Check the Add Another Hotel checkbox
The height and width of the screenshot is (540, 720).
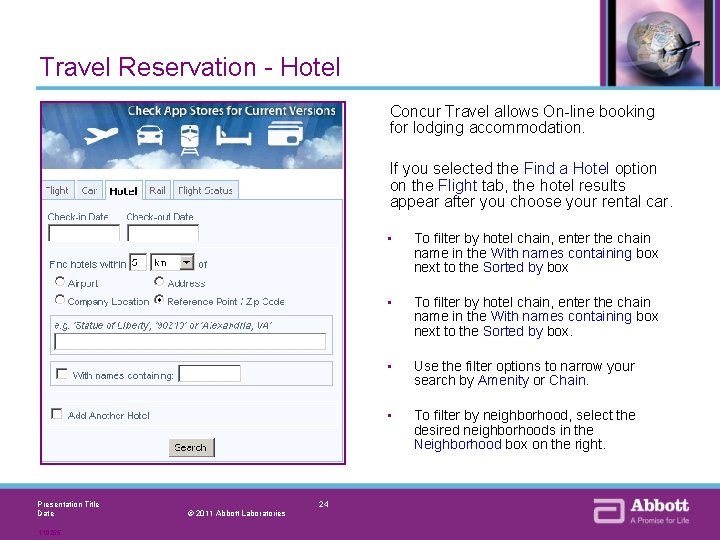click(x=56, y=414)
